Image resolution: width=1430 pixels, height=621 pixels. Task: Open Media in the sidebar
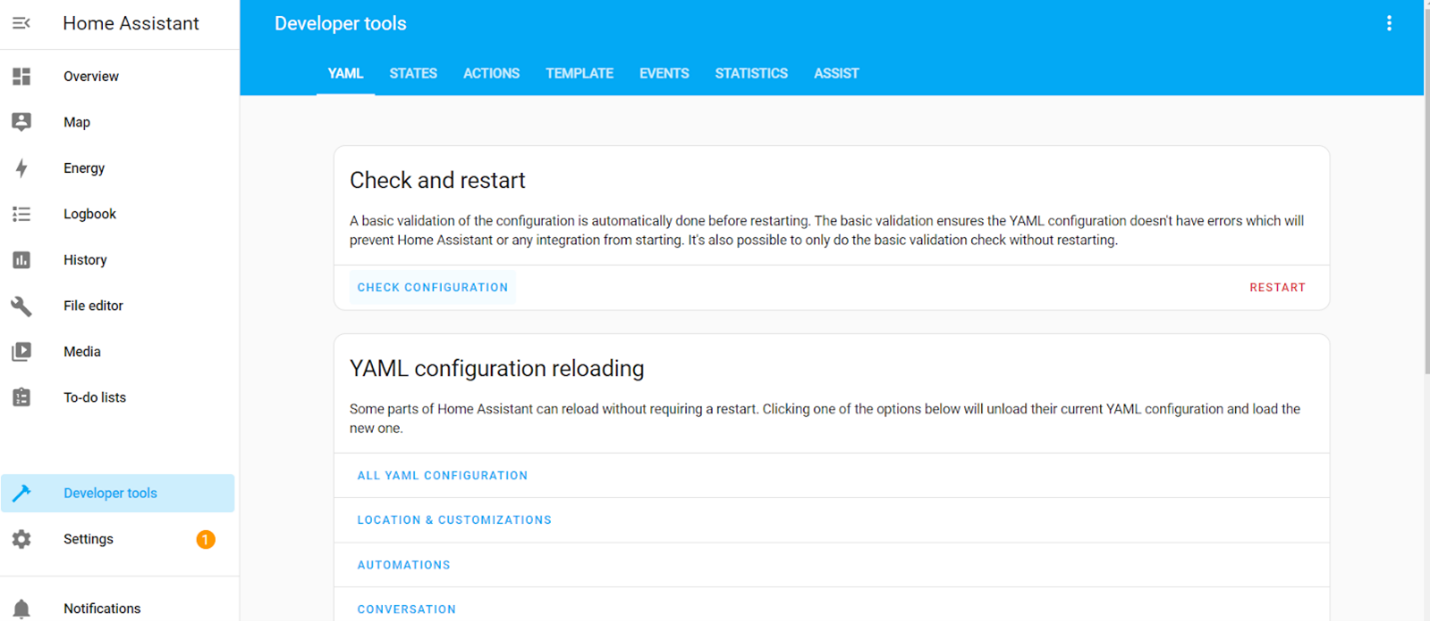(118, 352)
